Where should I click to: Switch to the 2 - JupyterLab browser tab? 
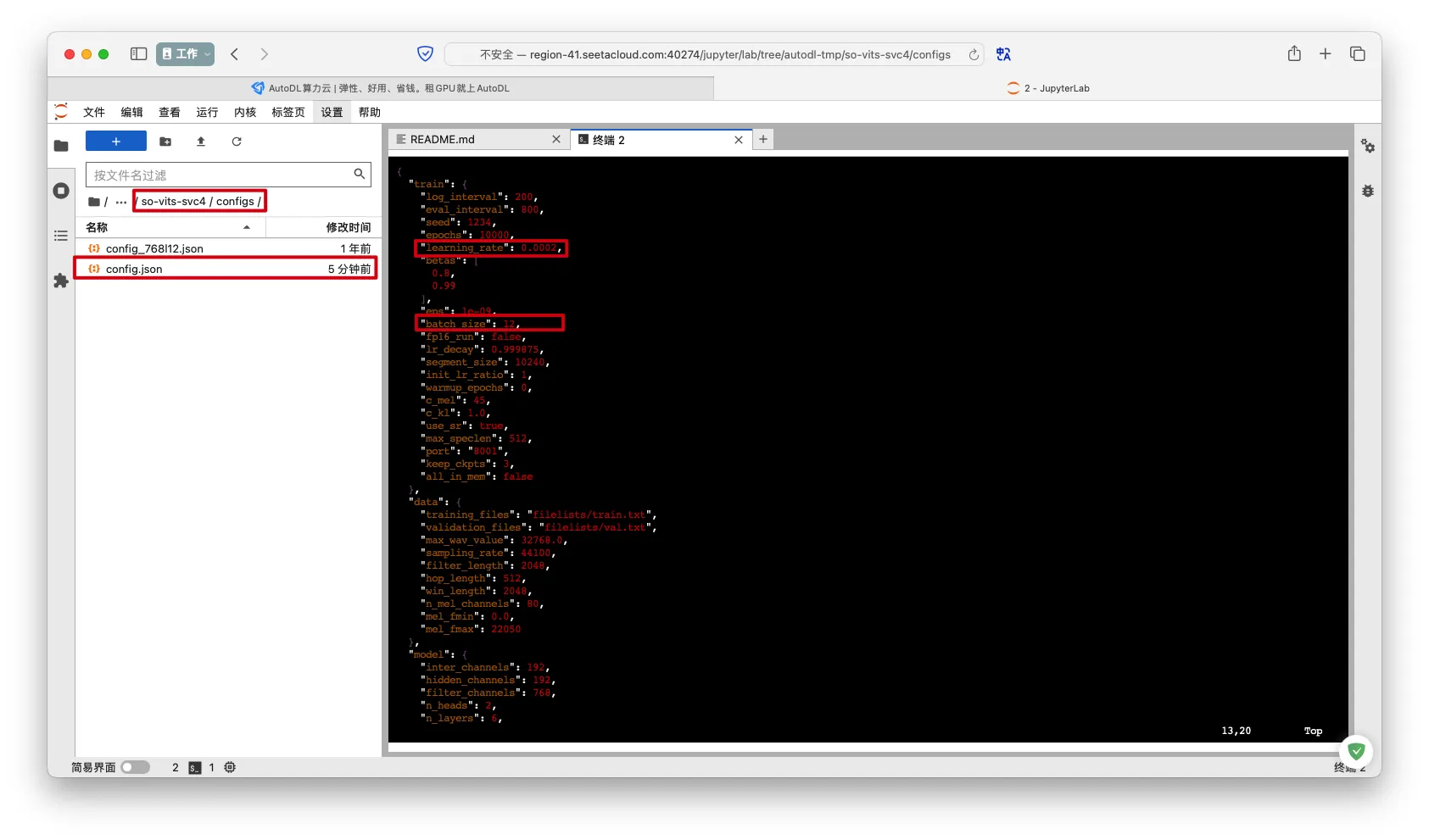[1048, 88]
